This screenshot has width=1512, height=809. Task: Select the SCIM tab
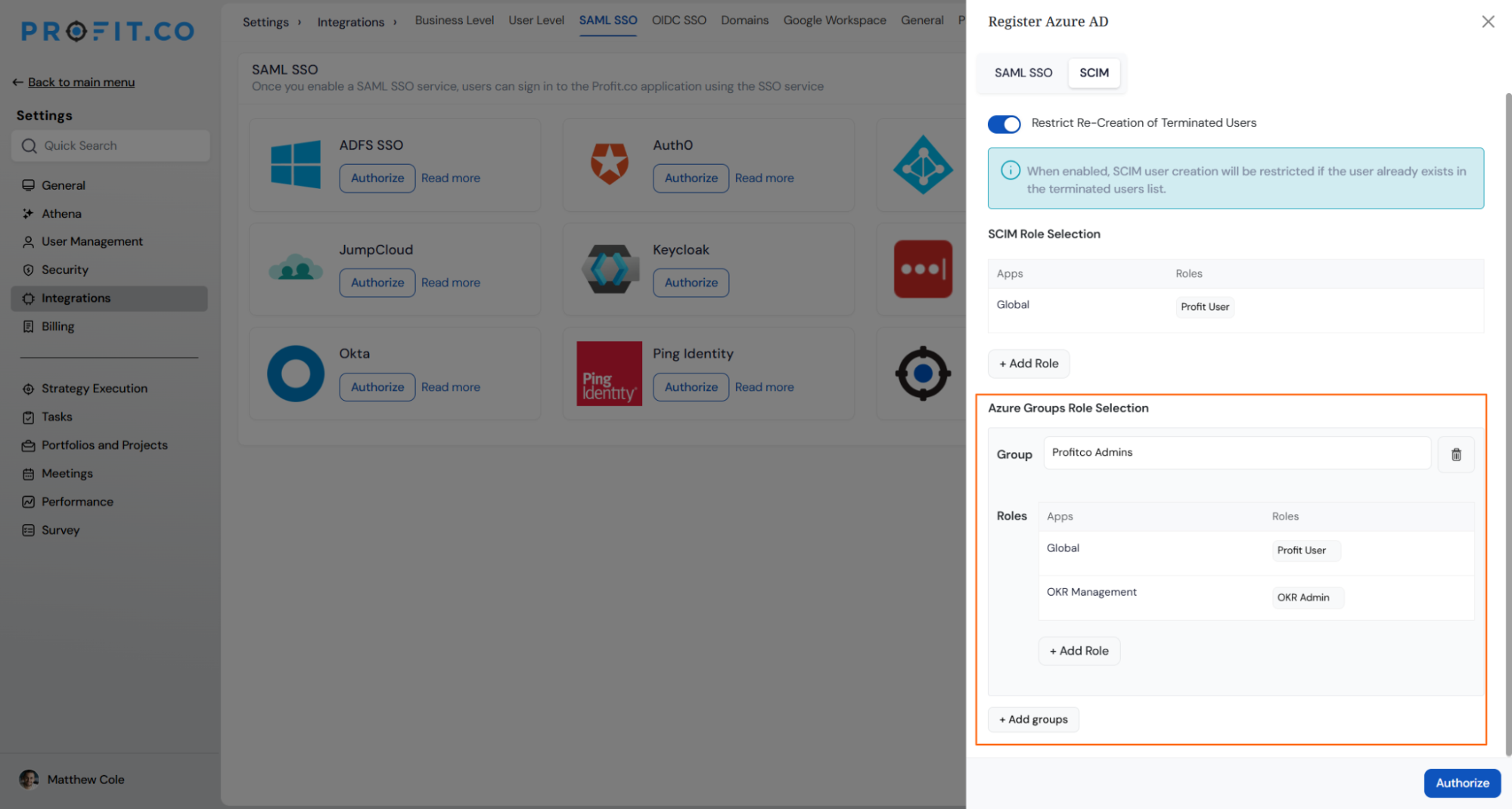(x=1094, y=73)
